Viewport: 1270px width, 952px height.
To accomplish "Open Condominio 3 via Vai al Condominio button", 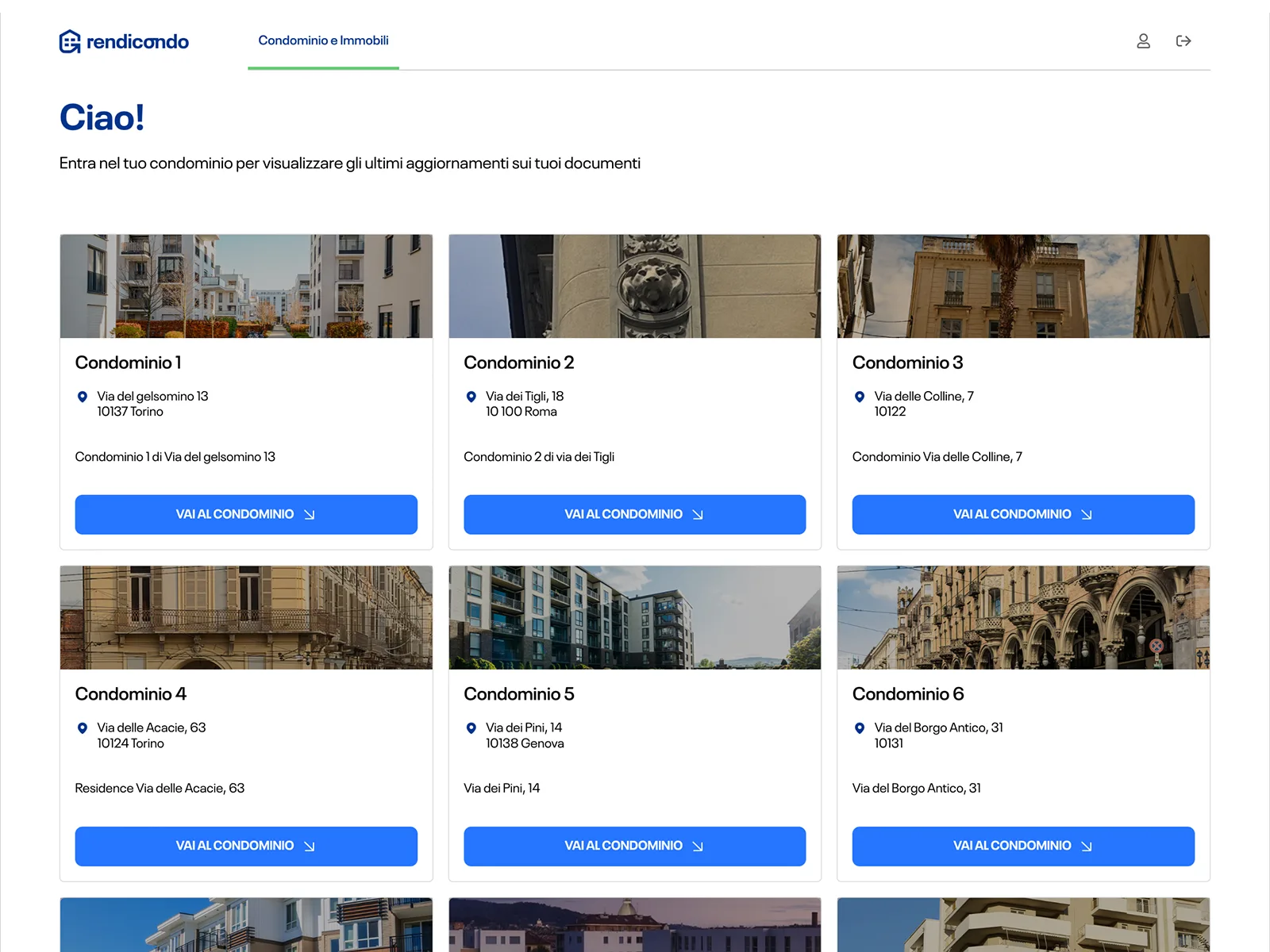I will click(1023, 514).
